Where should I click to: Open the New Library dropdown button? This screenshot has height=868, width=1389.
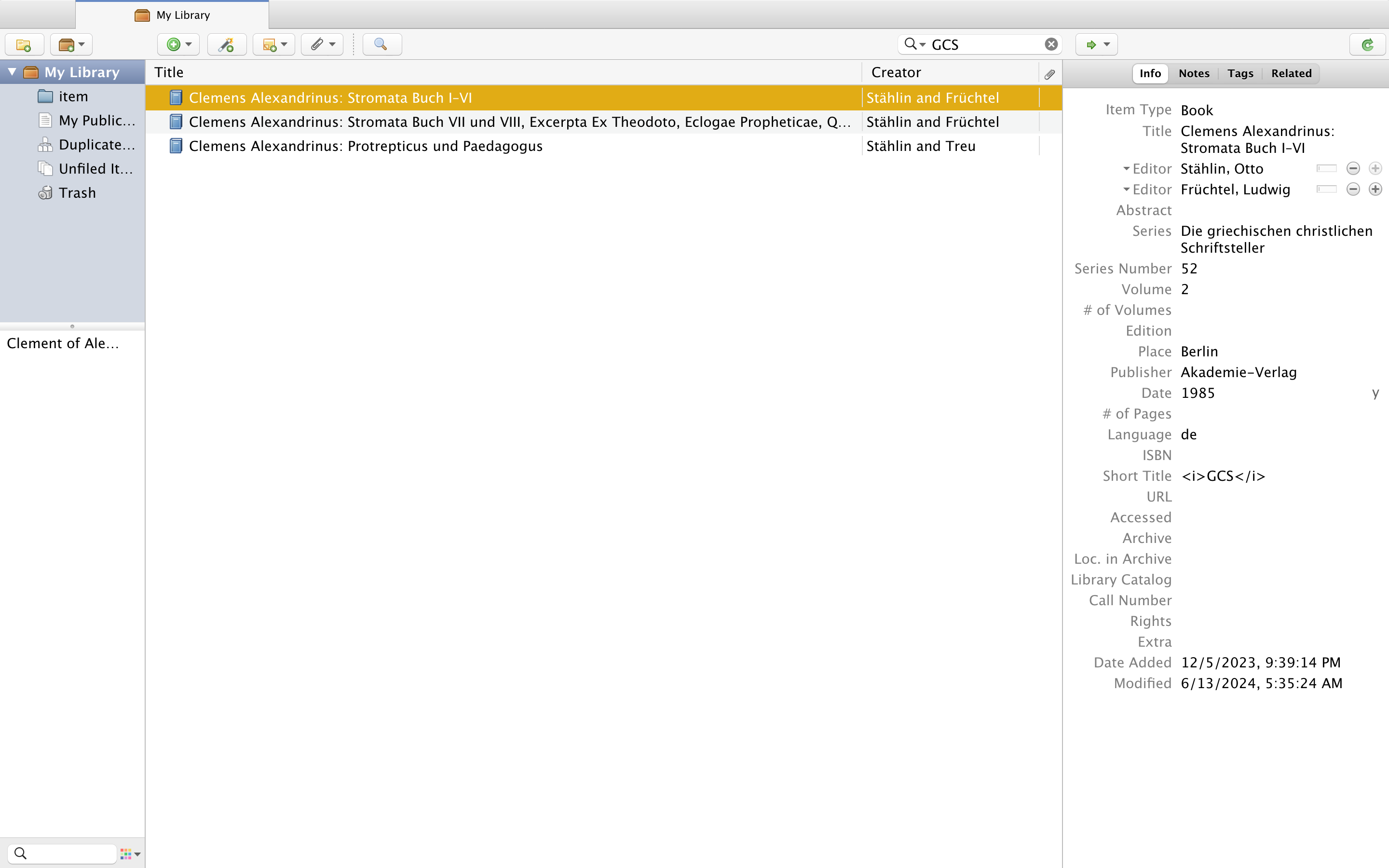pos(71,44)
